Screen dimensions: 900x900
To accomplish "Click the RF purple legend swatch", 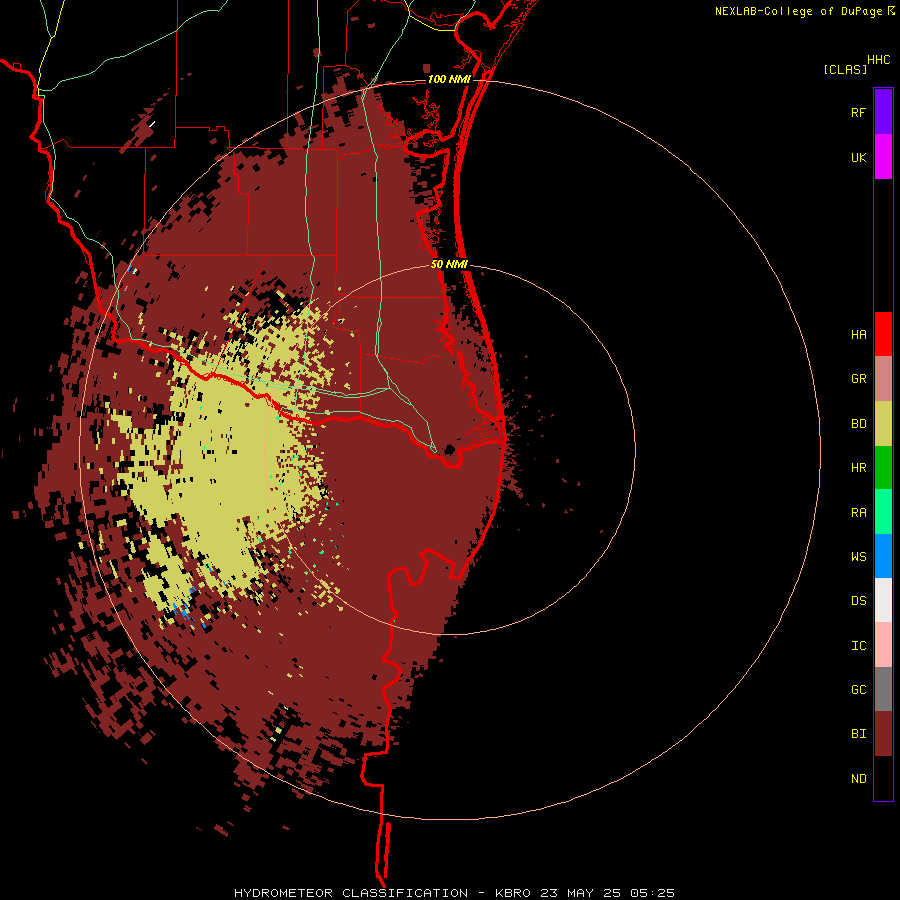I will [883, 112].
